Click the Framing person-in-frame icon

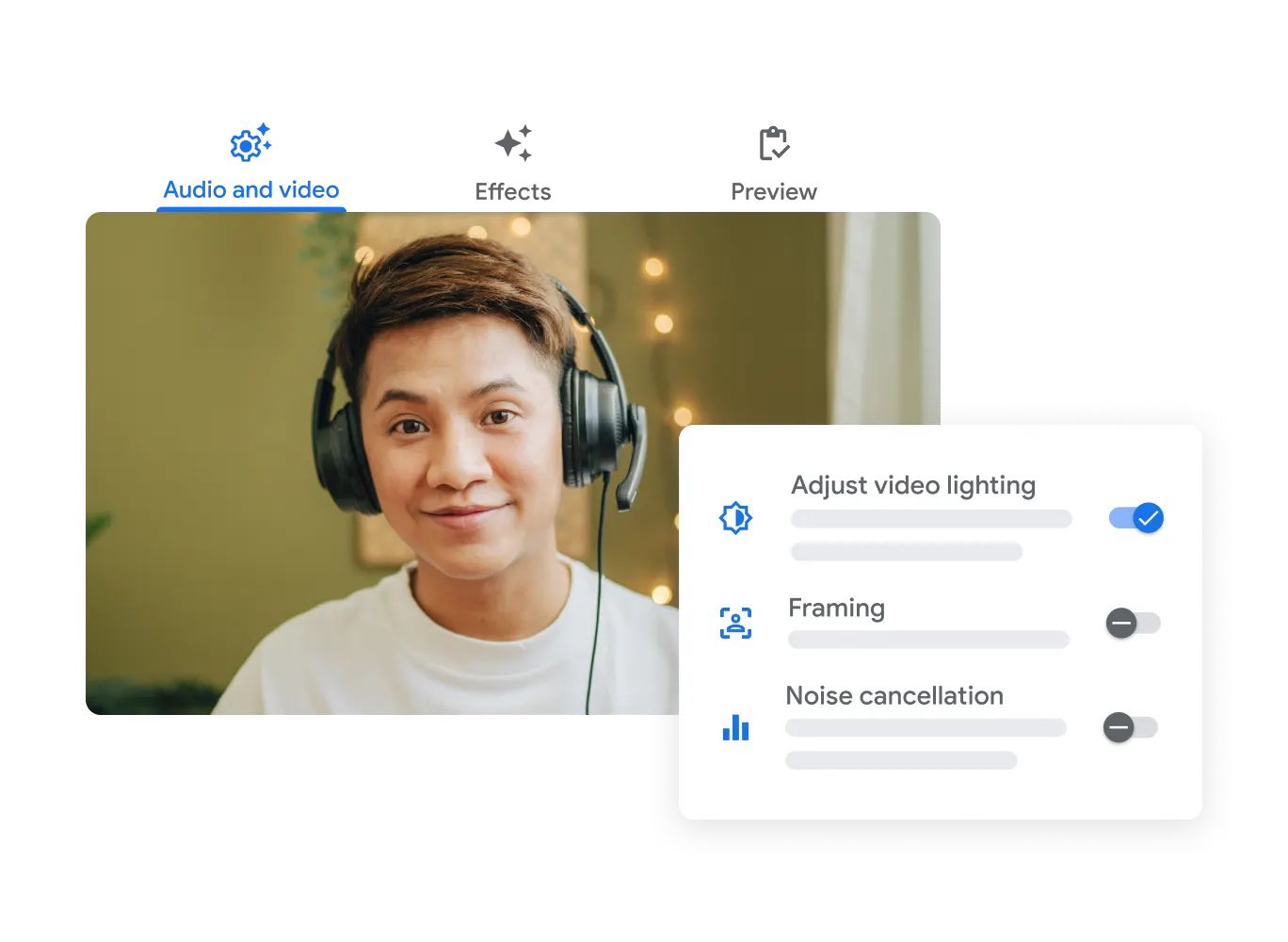click(x=735, y=623)
